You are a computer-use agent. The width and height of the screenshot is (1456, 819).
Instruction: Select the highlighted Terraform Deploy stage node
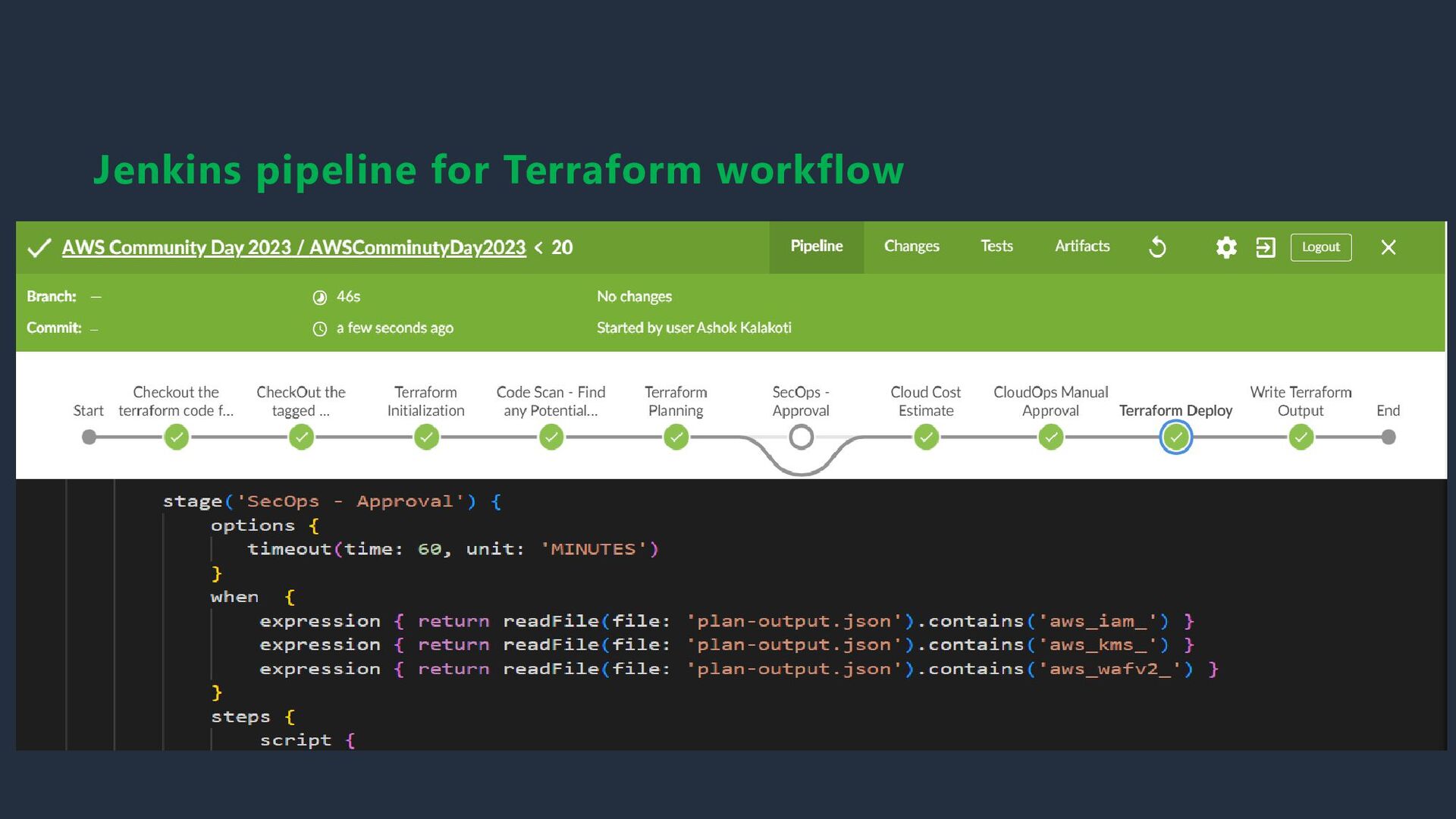point(1176,438)
